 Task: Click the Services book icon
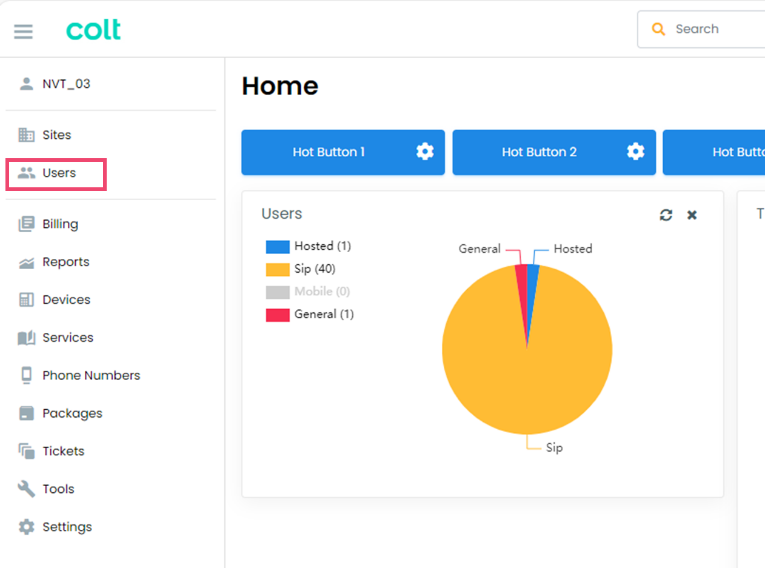(26, 338)
